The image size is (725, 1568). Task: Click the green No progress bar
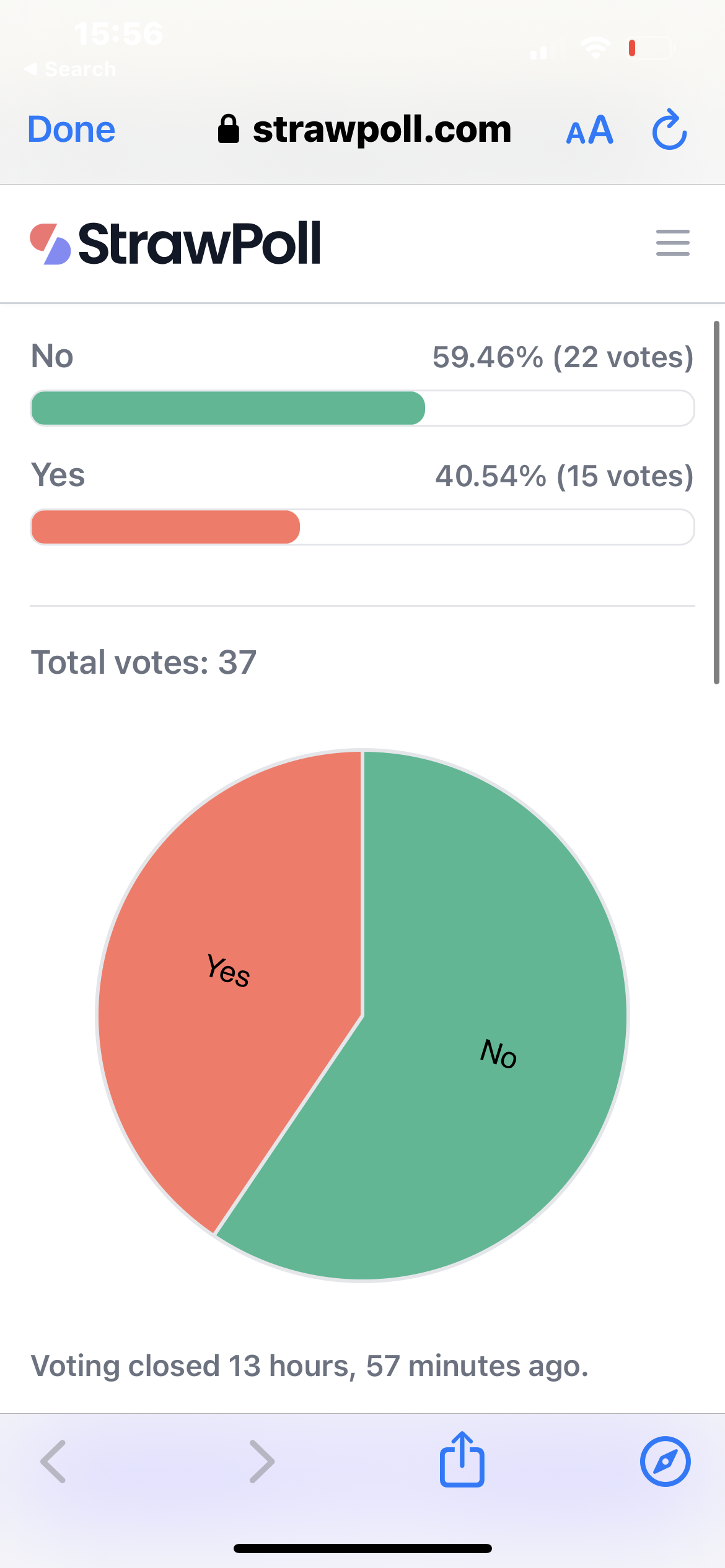coord(362,408)
